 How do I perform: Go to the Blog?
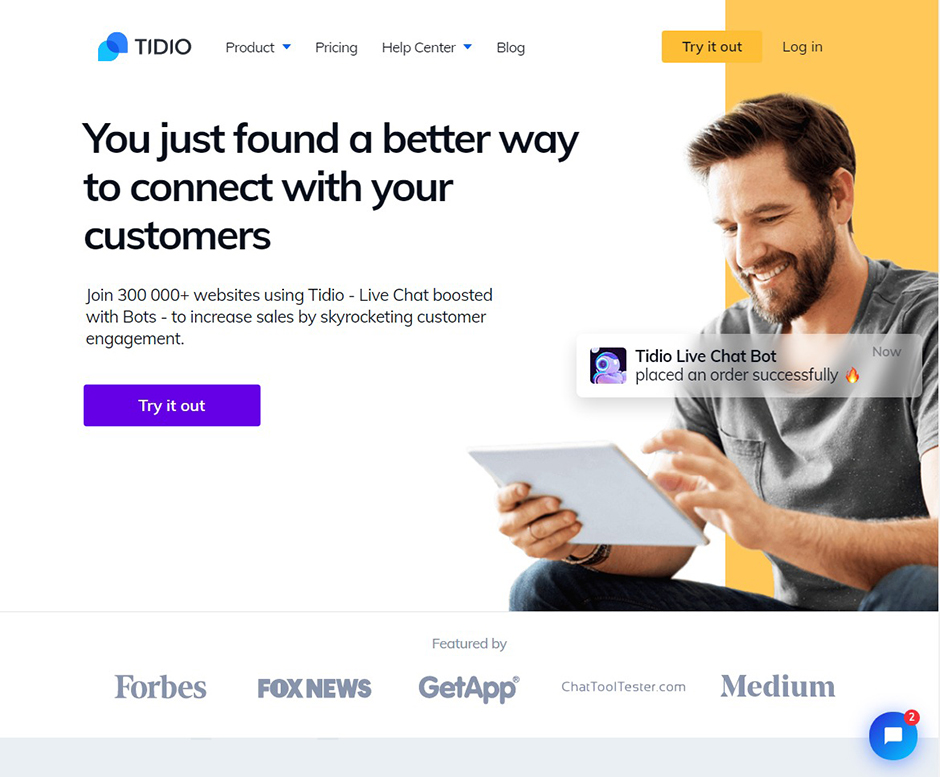(511, 47)
